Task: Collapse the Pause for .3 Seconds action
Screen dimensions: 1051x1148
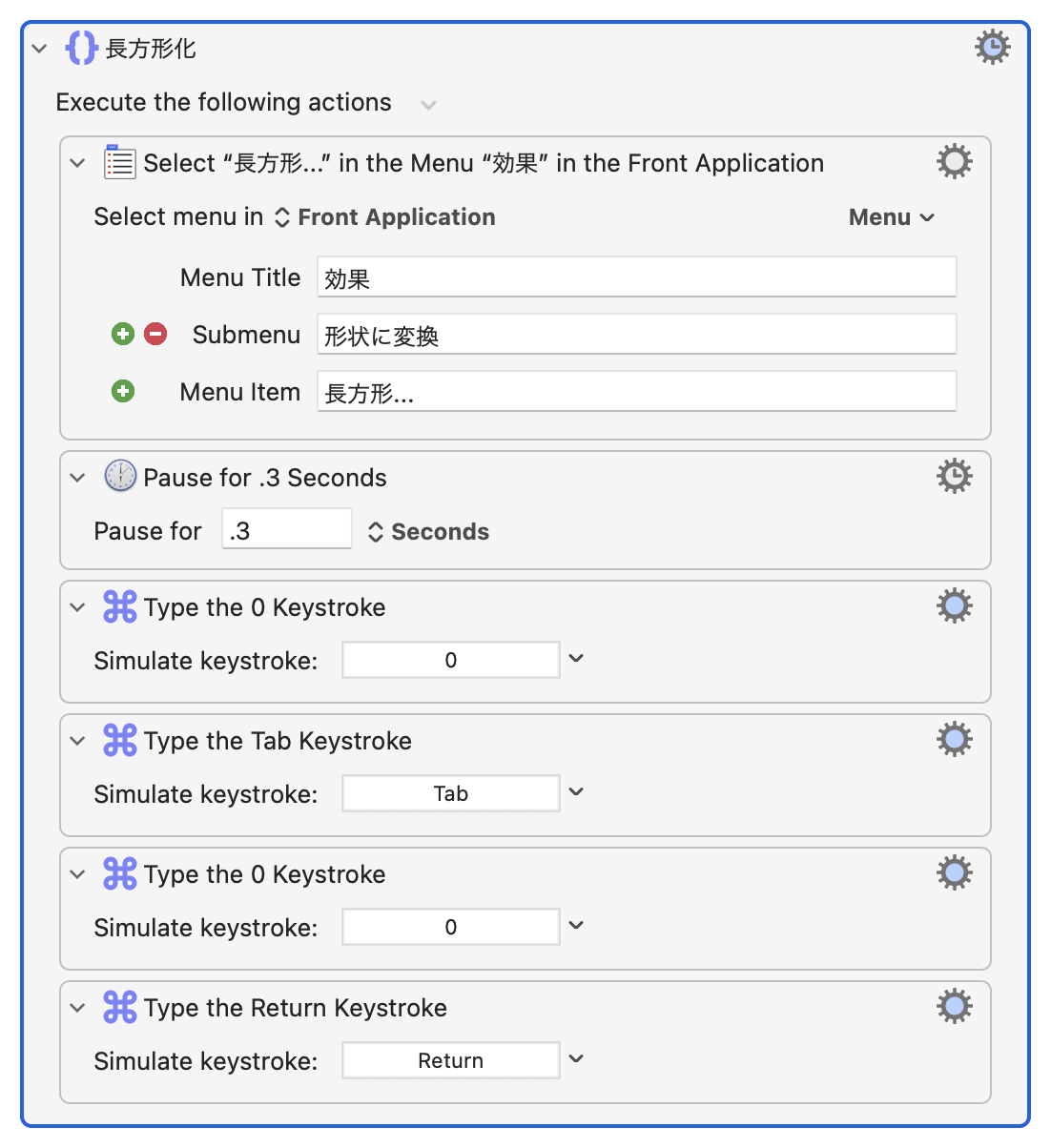Action: [77, 478]
